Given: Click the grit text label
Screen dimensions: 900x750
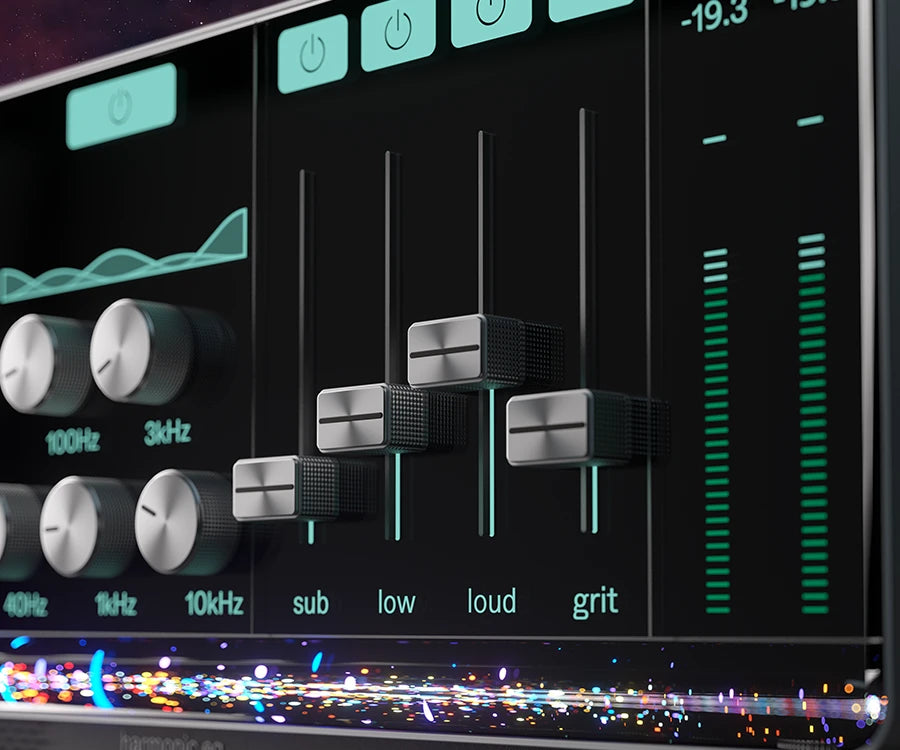Looking at the screenshot, I should coord(595,602).
